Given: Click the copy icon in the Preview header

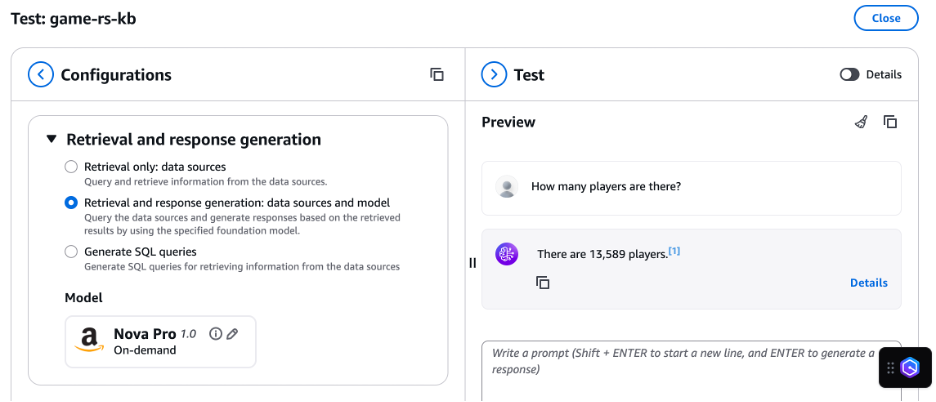Looking at the screenshot, I should [890, 122].
